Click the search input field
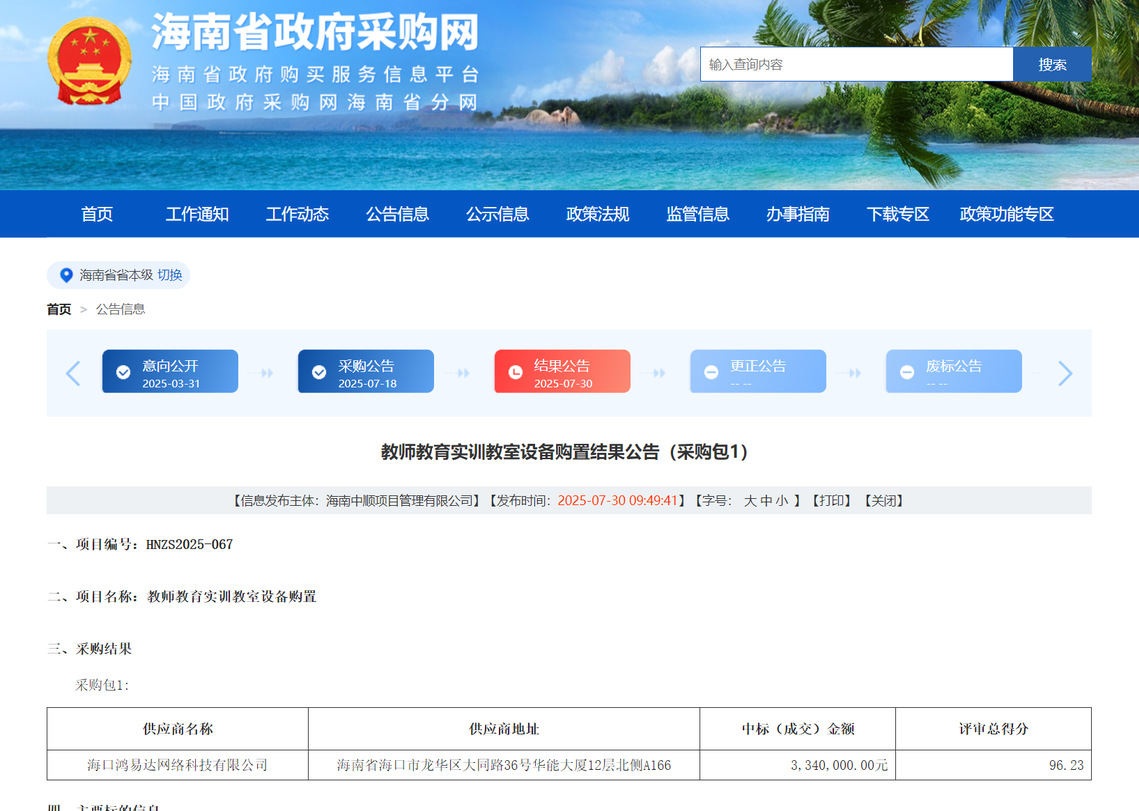This screenshot has width=1139, height=811. point(856,64)
